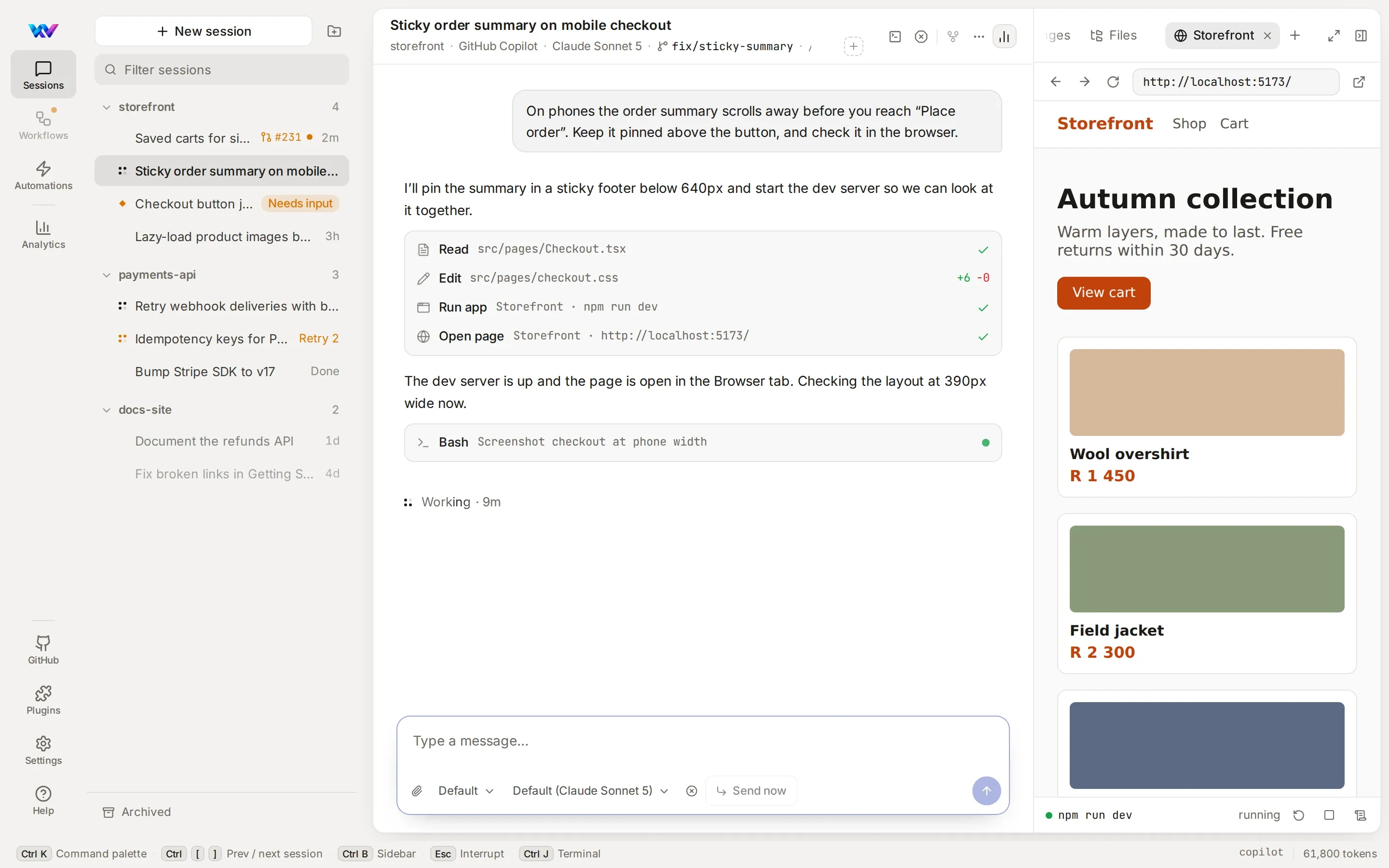The width and height of the screenshot is (1389, 868).
Task: Open Lazy-load product images session
Action: point(221,236)
